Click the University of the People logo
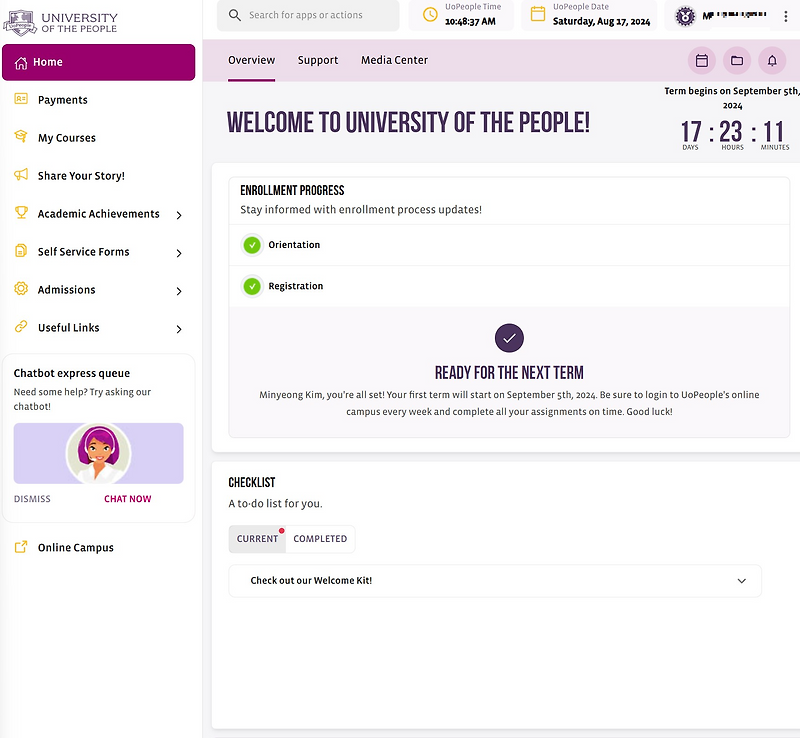 click(x=61, y=22)
